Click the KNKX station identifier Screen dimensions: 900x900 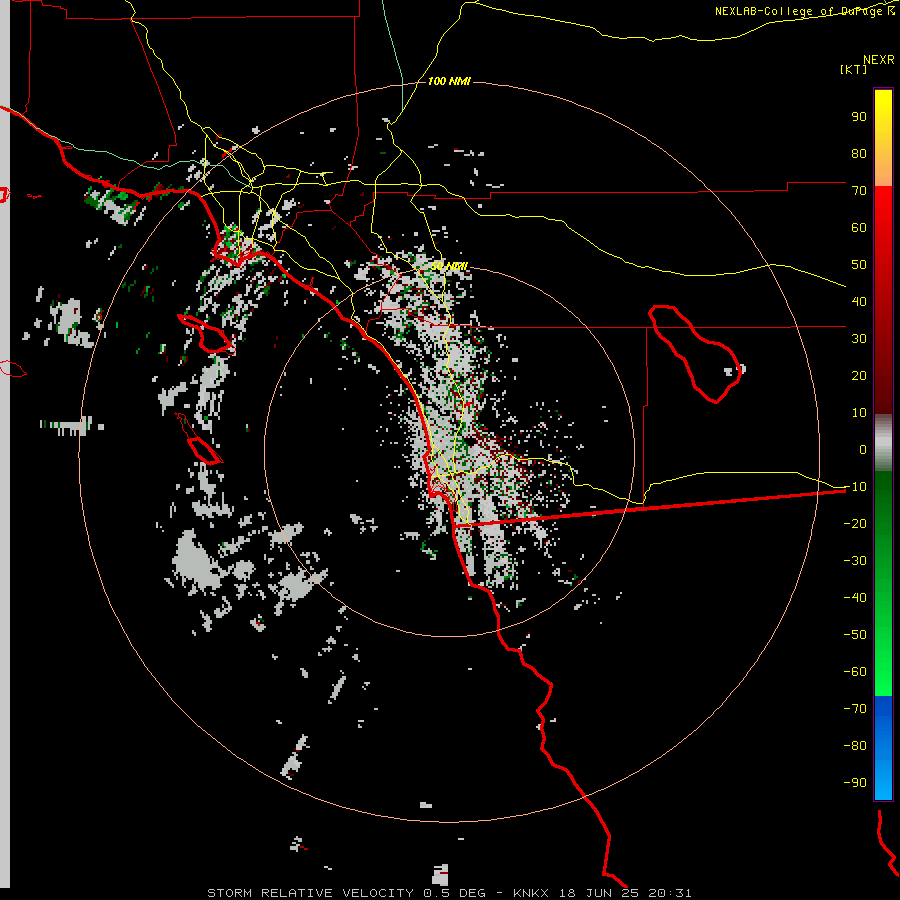(531, 893)
